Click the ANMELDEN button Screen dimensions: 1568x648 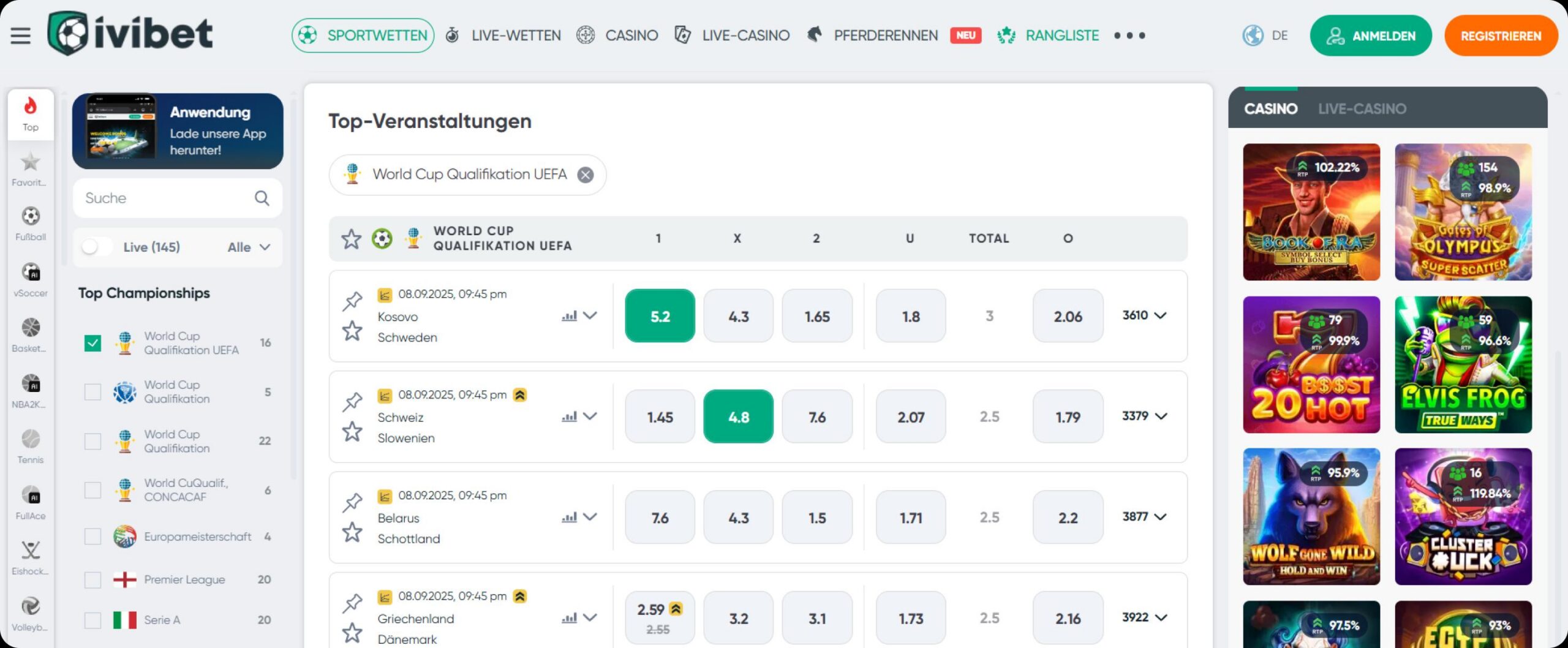point(1371,35)
